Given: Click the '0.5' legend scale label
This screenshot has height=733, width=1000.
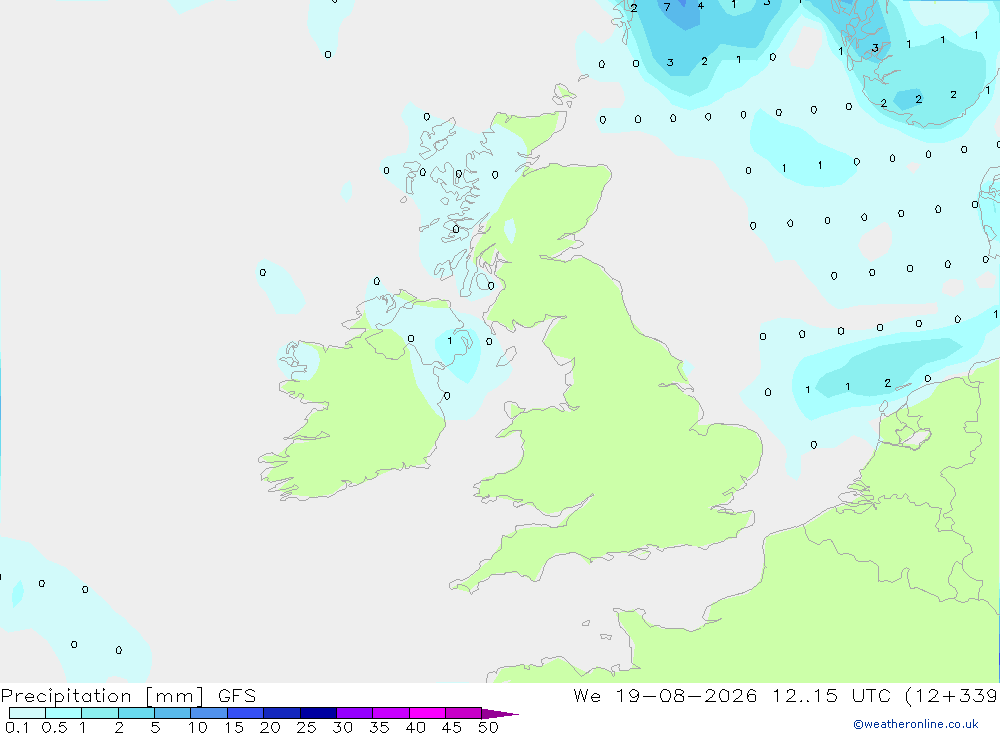Looking at the screenshot, I should (x=54, y=727).
